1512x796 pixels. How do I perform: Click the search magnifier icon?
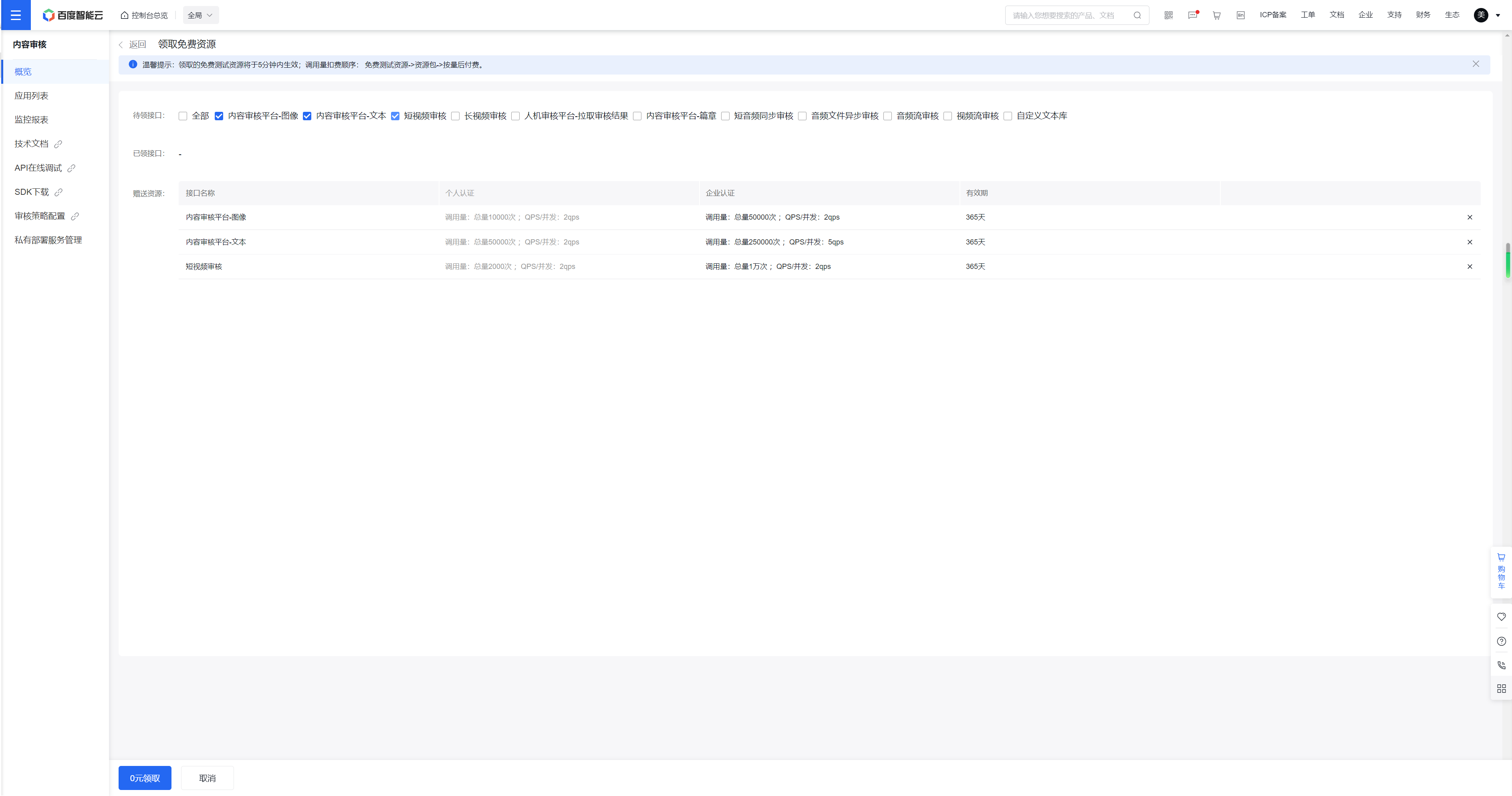[x=1137, y=15]
